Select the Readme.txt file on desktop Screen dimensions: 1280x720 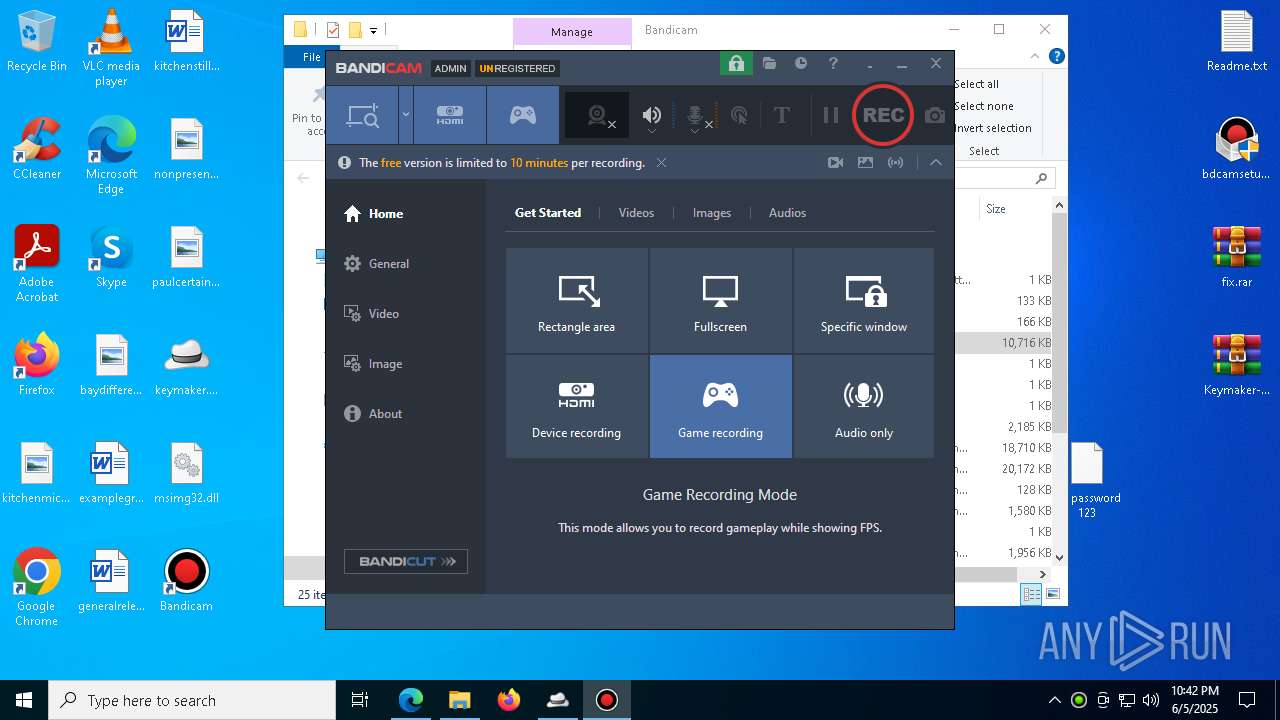pyautogui.click(x=1237, y=42)
